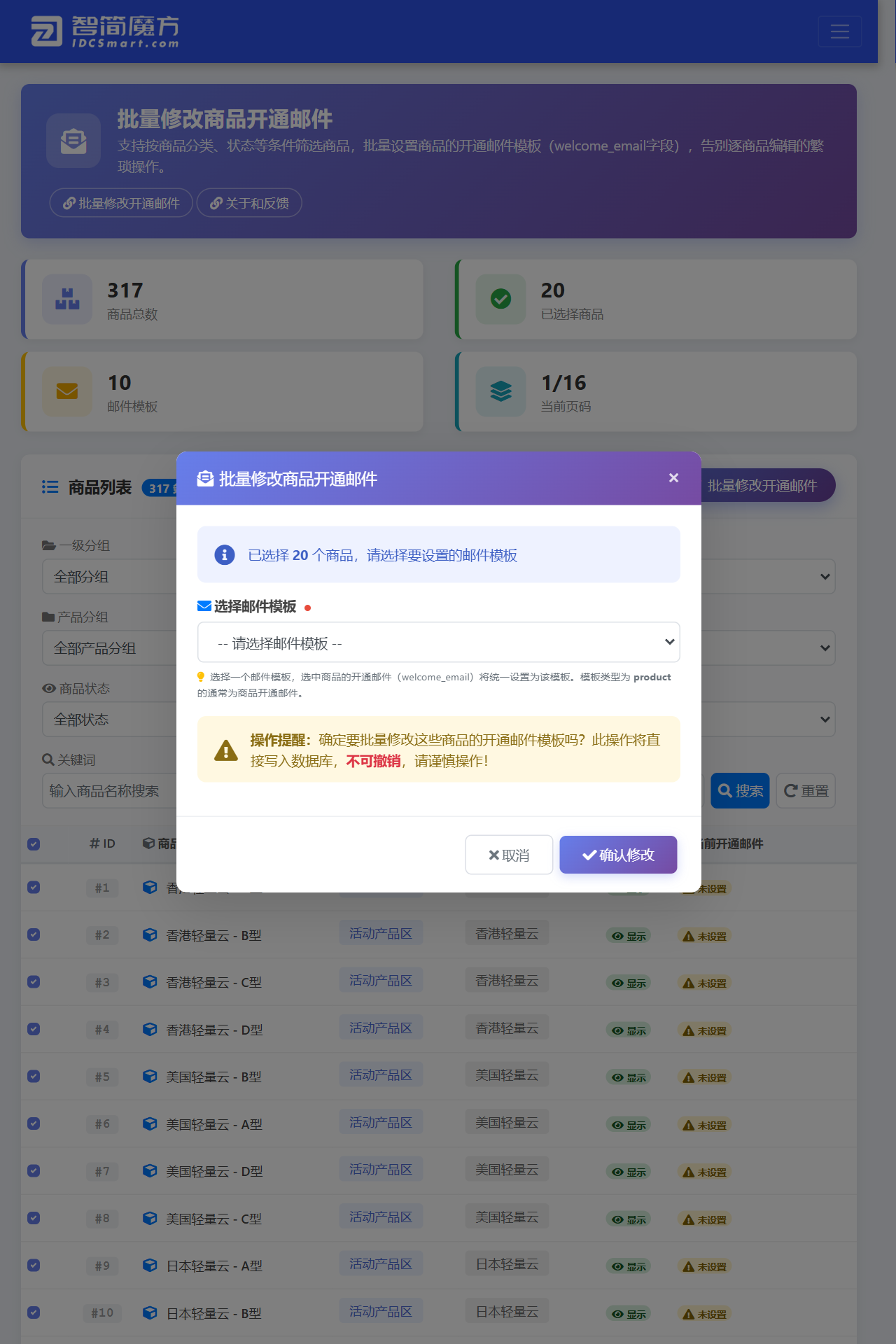Click the #5 ID badge
This screenshot has width=896, height=1344.
coord(102,1077)
